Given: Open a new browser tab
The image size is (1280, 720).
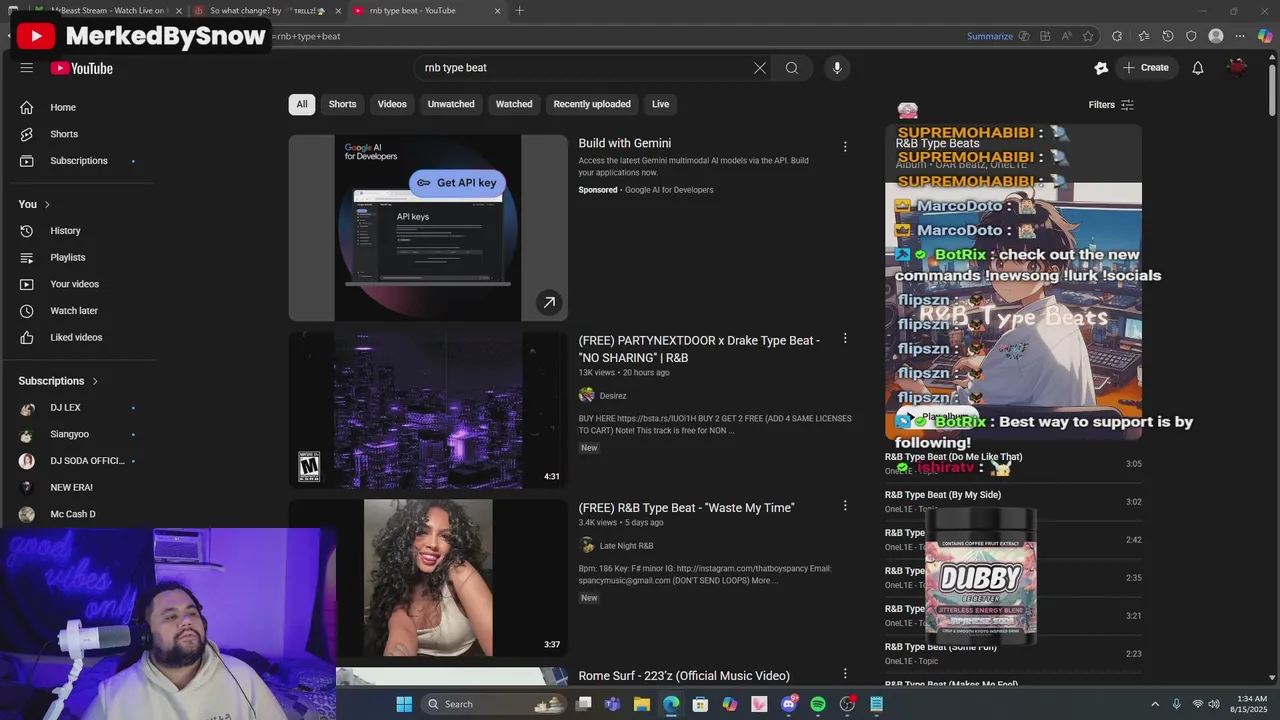Looking at the screenshot, I should (519, 11).
